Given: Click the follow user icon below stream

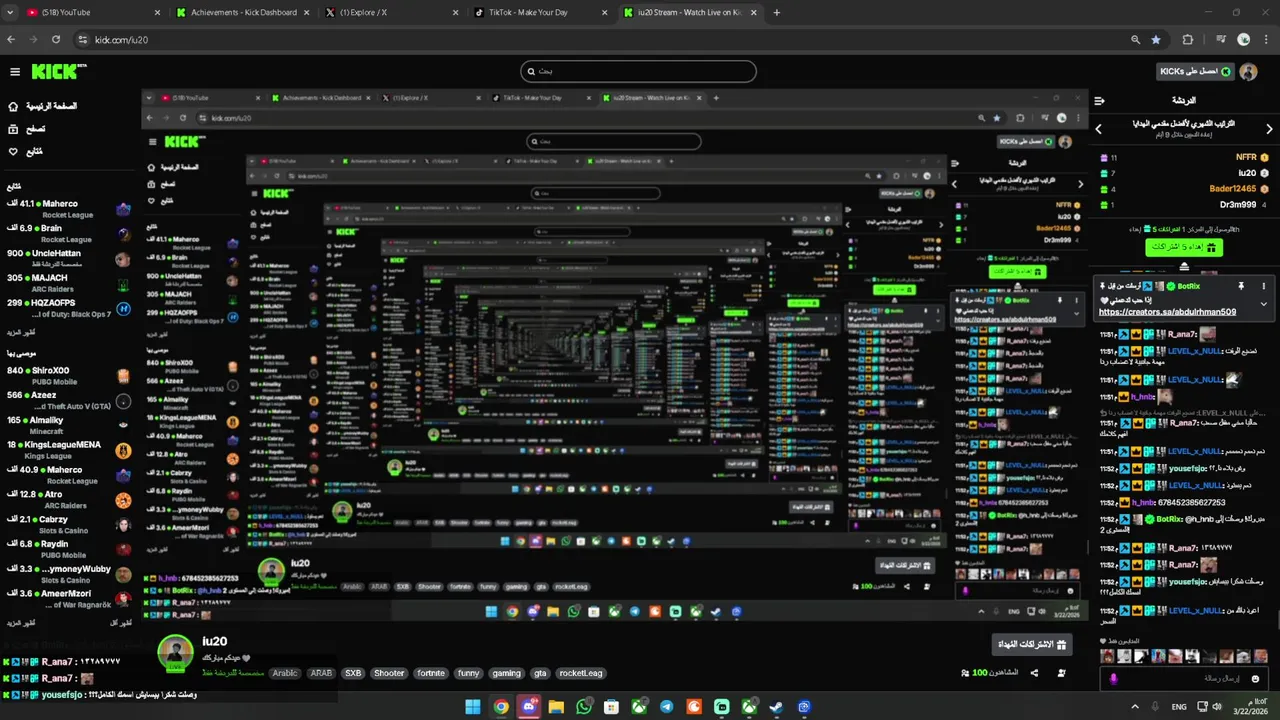Looking at the screenshot, I should click(x=1061, y=673).
